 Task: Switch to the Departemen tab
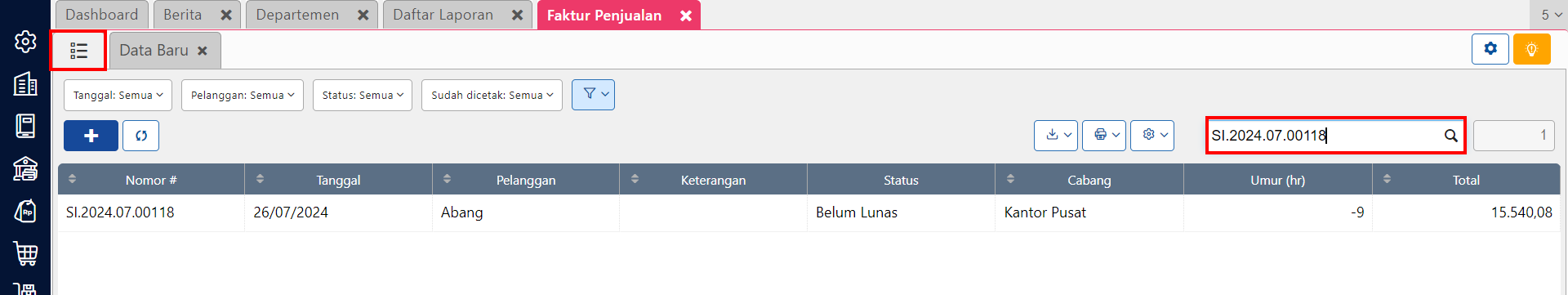point(297,15)
